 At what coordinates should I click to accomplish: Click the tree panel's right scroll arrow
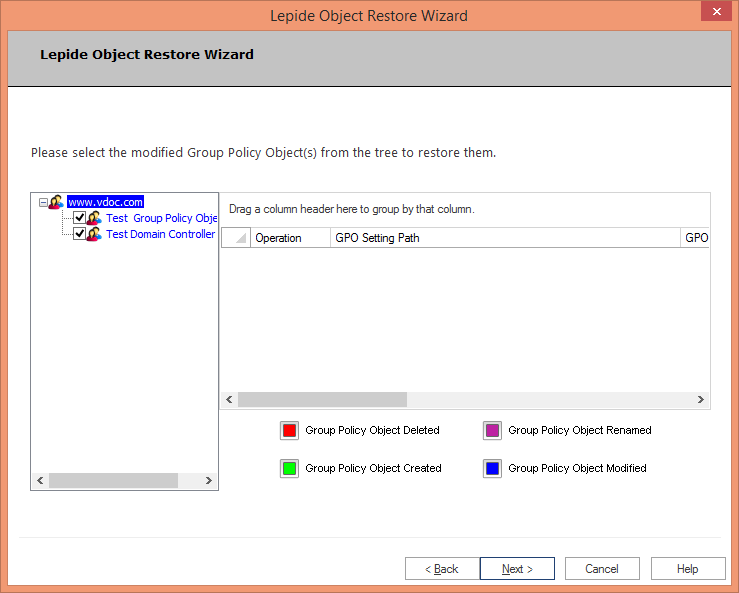click(x=208, y=481)
